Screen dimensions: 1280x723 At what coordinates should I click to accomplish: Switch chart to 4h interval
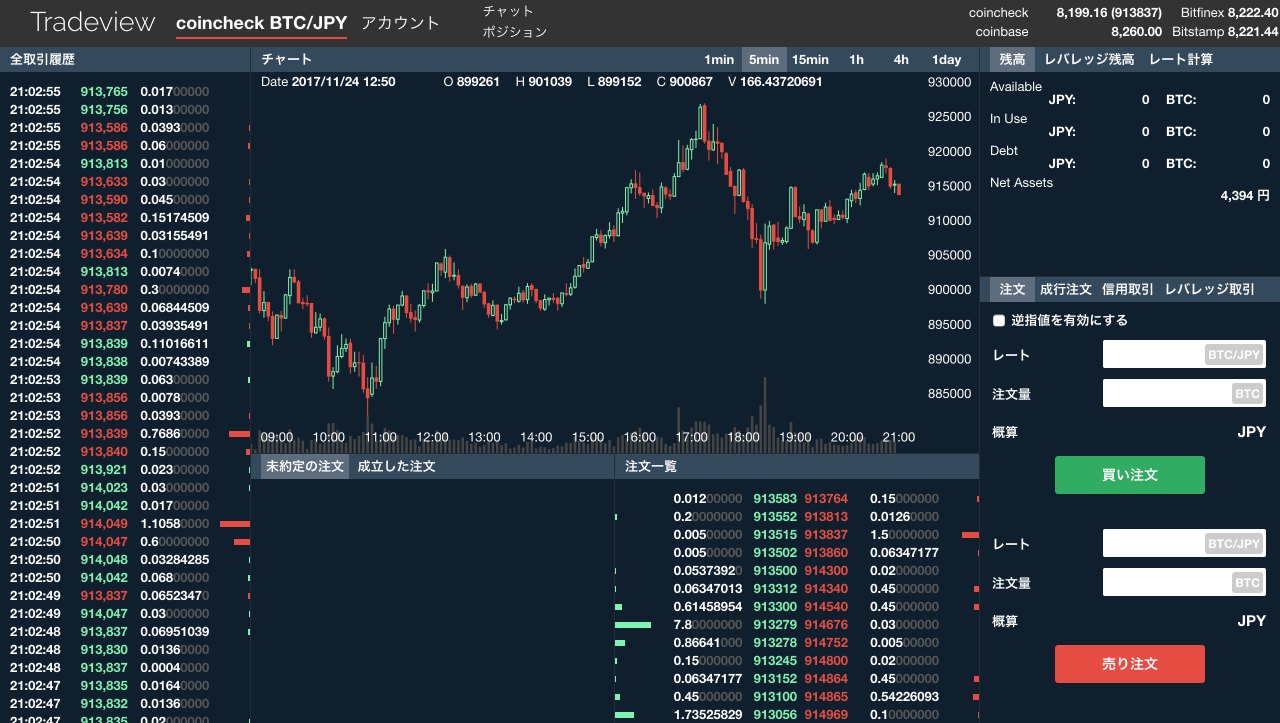coord(901,59)
